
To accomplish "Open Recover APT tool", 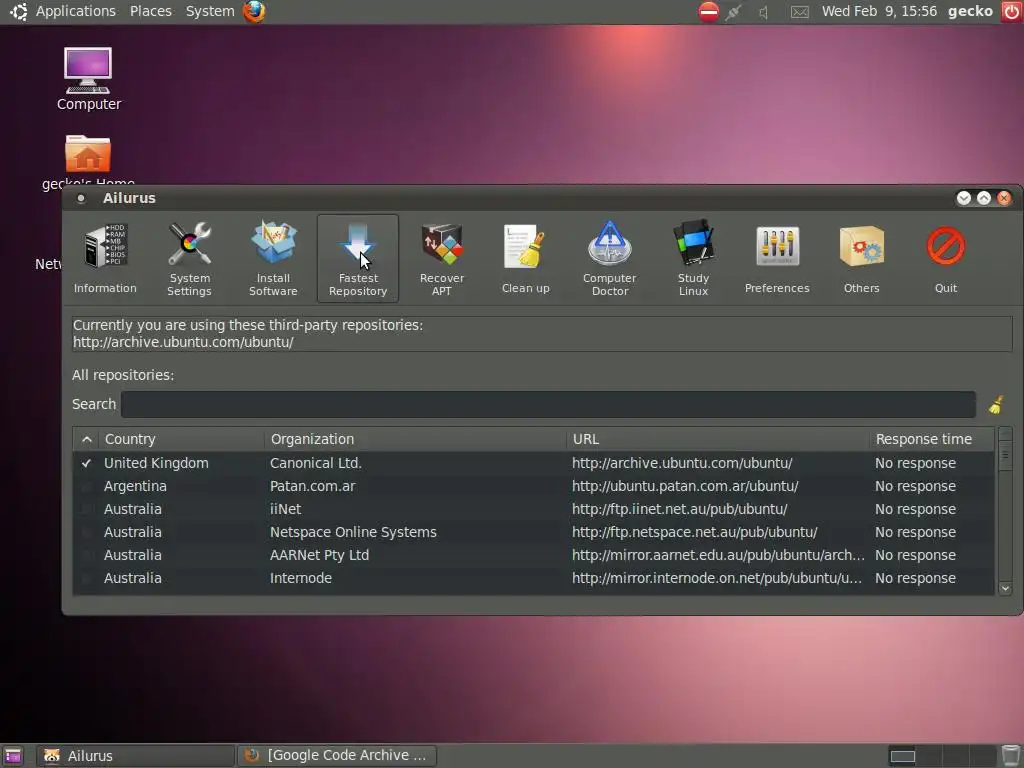I will click(x=441, y=259).
